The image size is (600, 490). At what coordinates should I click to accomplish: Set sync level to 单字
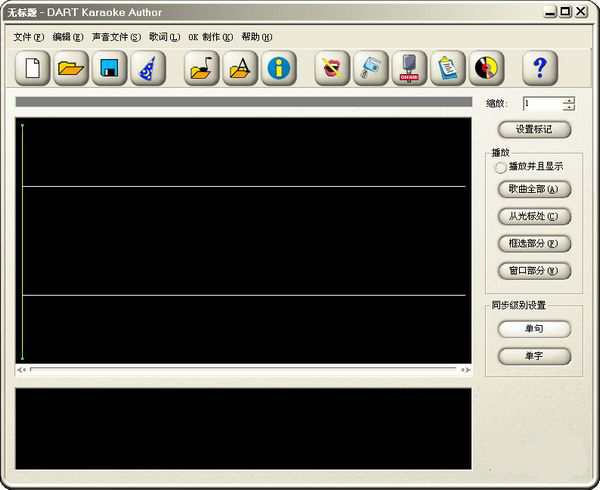534,356
